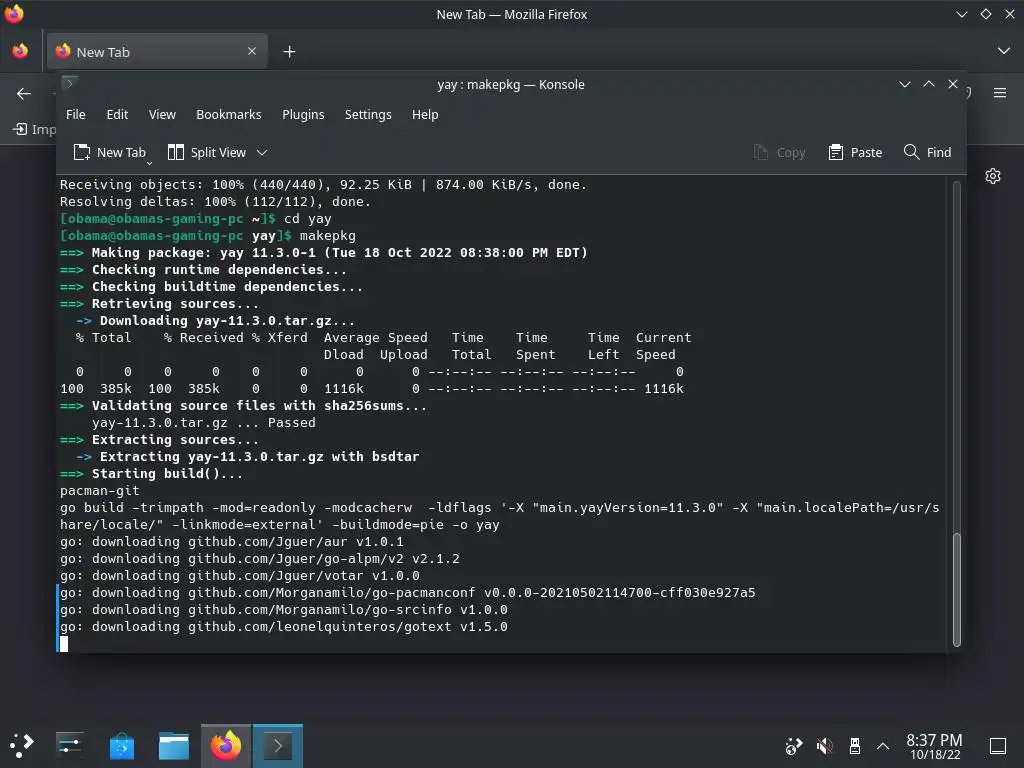Click the New Tab button in Konsole toolbar
The height and width of the screenshot is (768, 1024).
click(x=109, y=152)
